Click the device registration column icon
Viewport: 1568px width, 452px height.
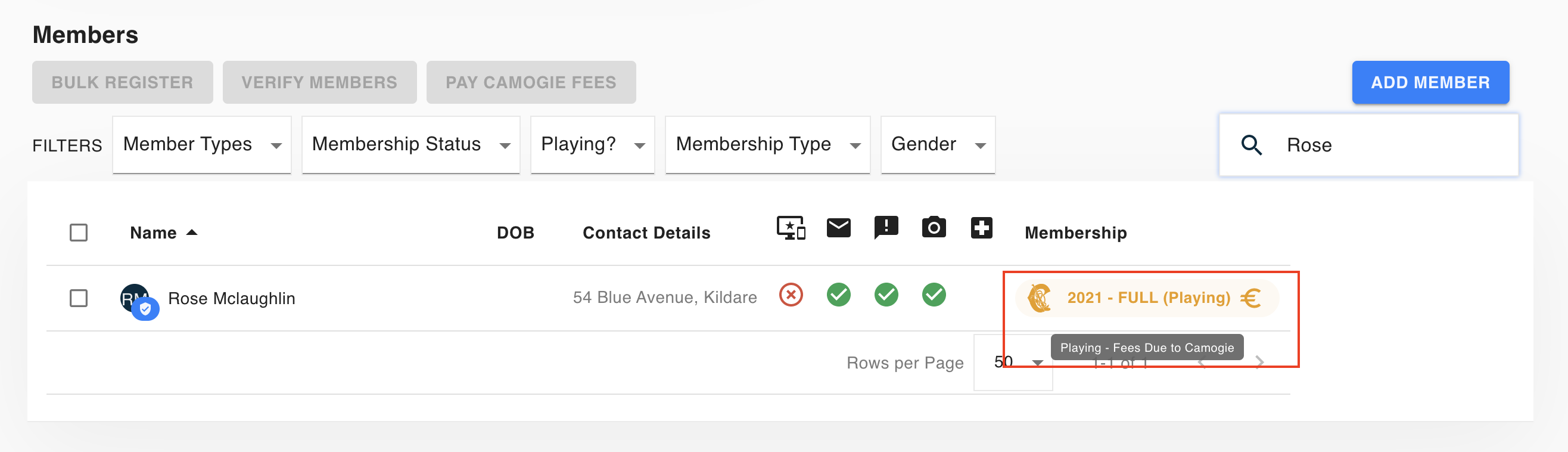click(791, 228)
